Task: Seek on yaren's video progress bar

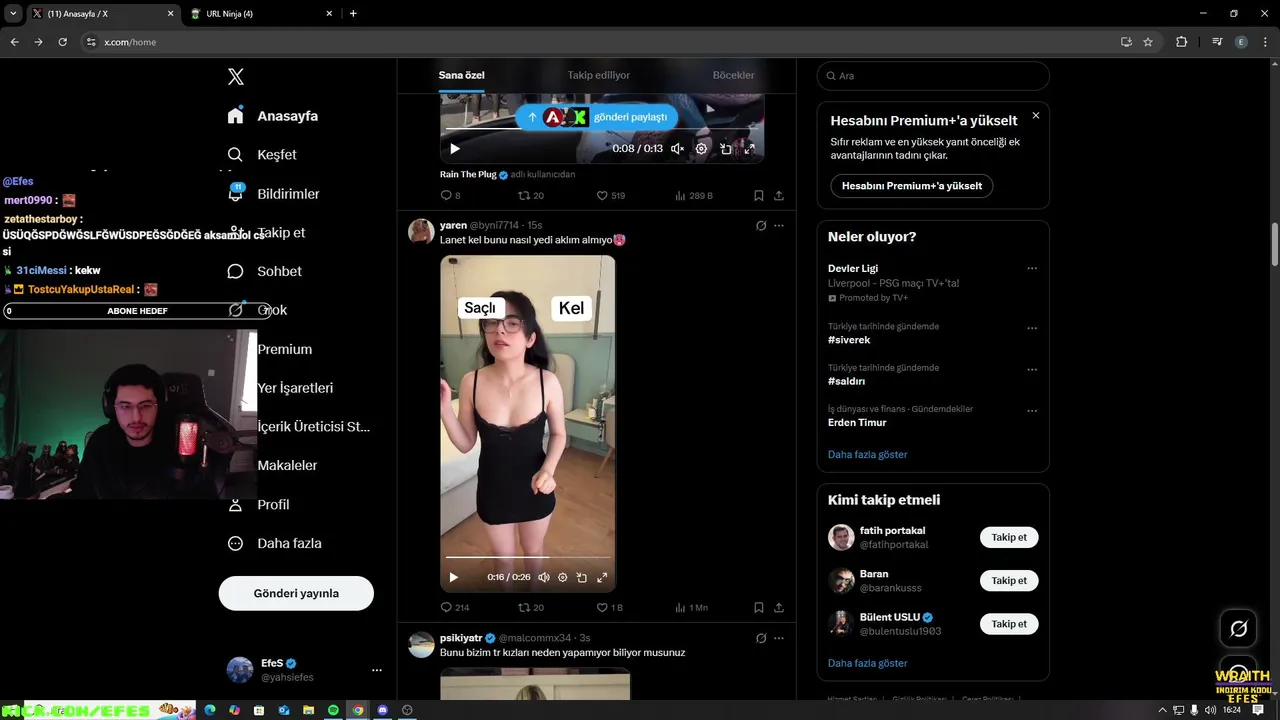Action: (528, 557)
